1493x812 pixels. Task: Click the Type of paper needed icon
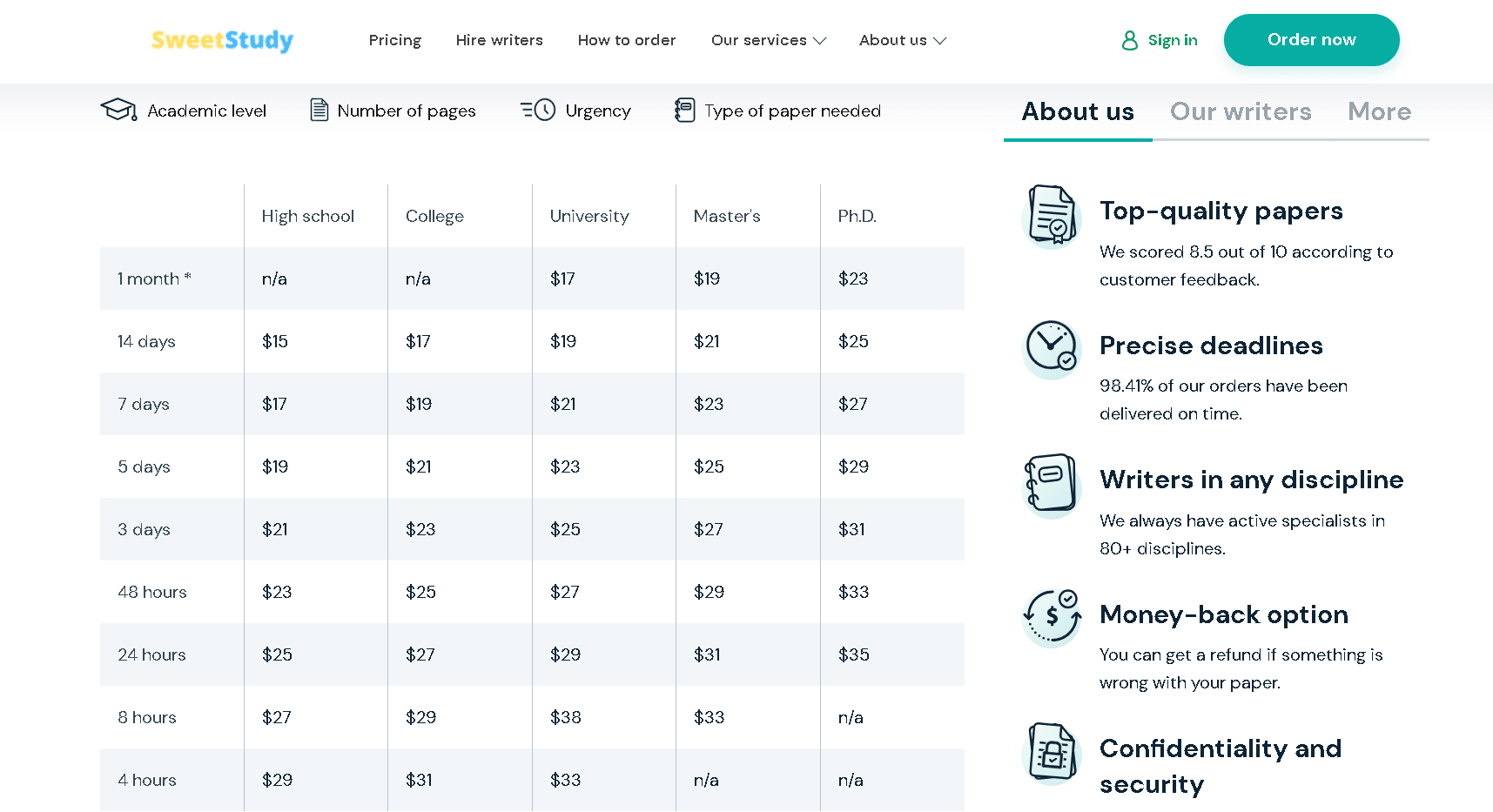pyautogui.click(x=685, y=110)
